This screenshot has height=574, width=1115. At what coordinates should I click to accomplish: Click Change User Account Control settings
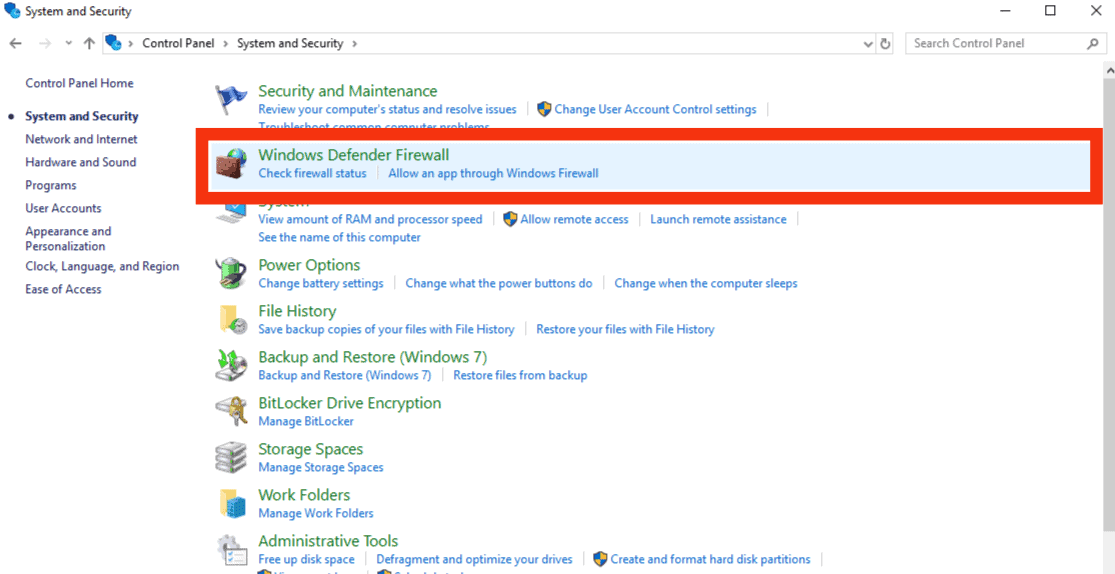click(x=655, y=110)
